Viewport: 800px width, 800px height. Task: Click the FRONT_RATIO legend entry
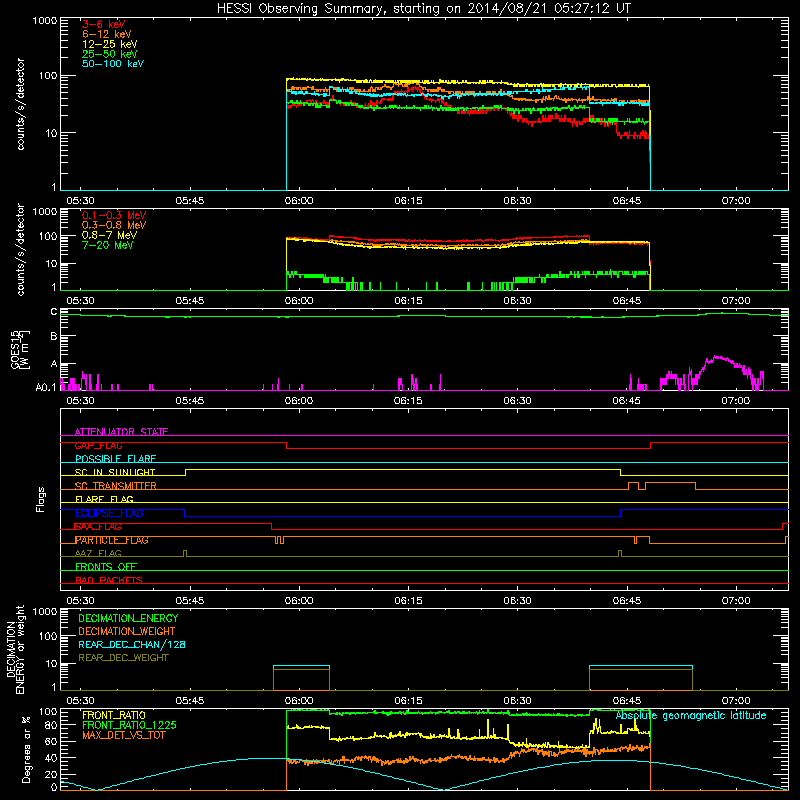114,715
